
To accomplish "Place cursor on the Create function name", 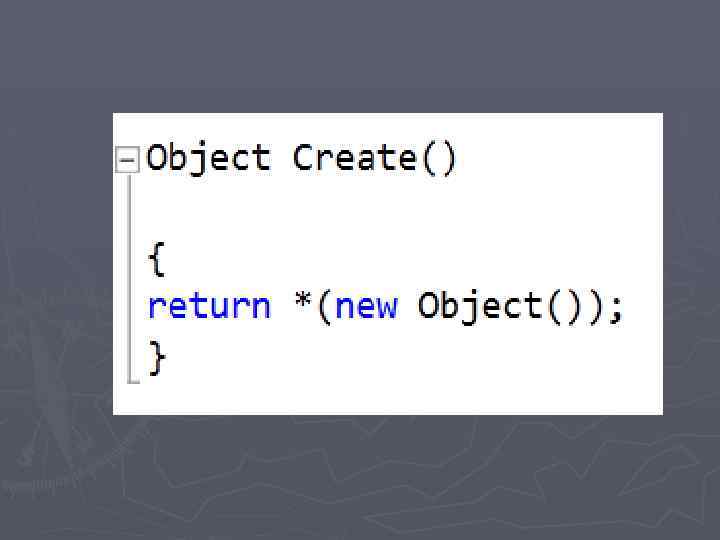I will 353,158.
